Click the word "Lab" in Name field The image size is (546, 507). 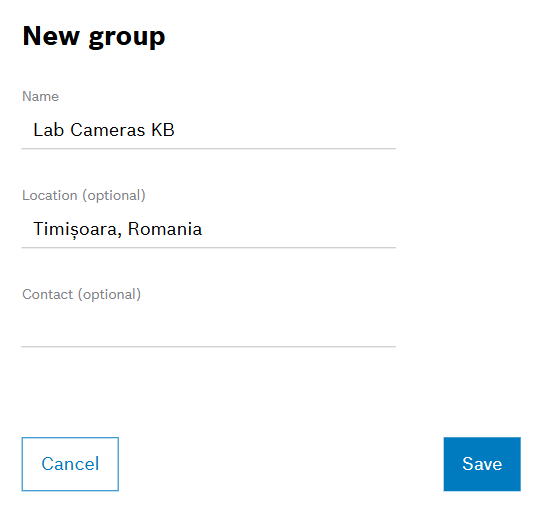point(49,130)
